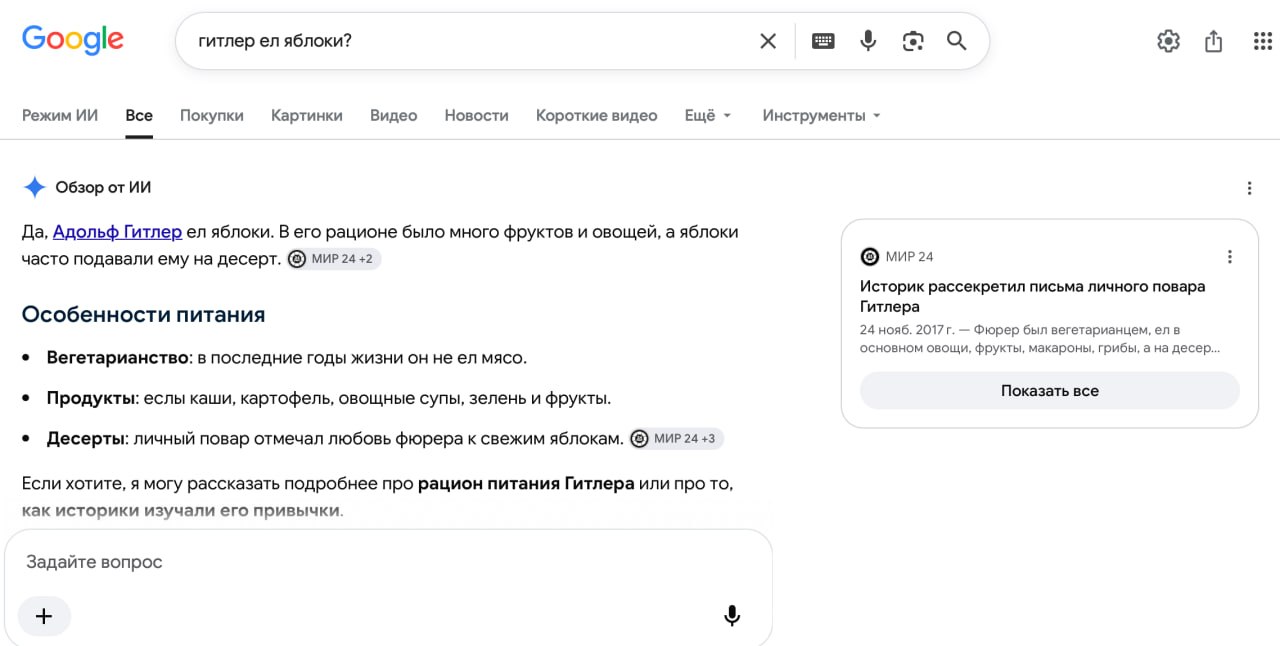Open the Картинки tab
This screenshot has width=1280, height=646.
tap(307, 115)
